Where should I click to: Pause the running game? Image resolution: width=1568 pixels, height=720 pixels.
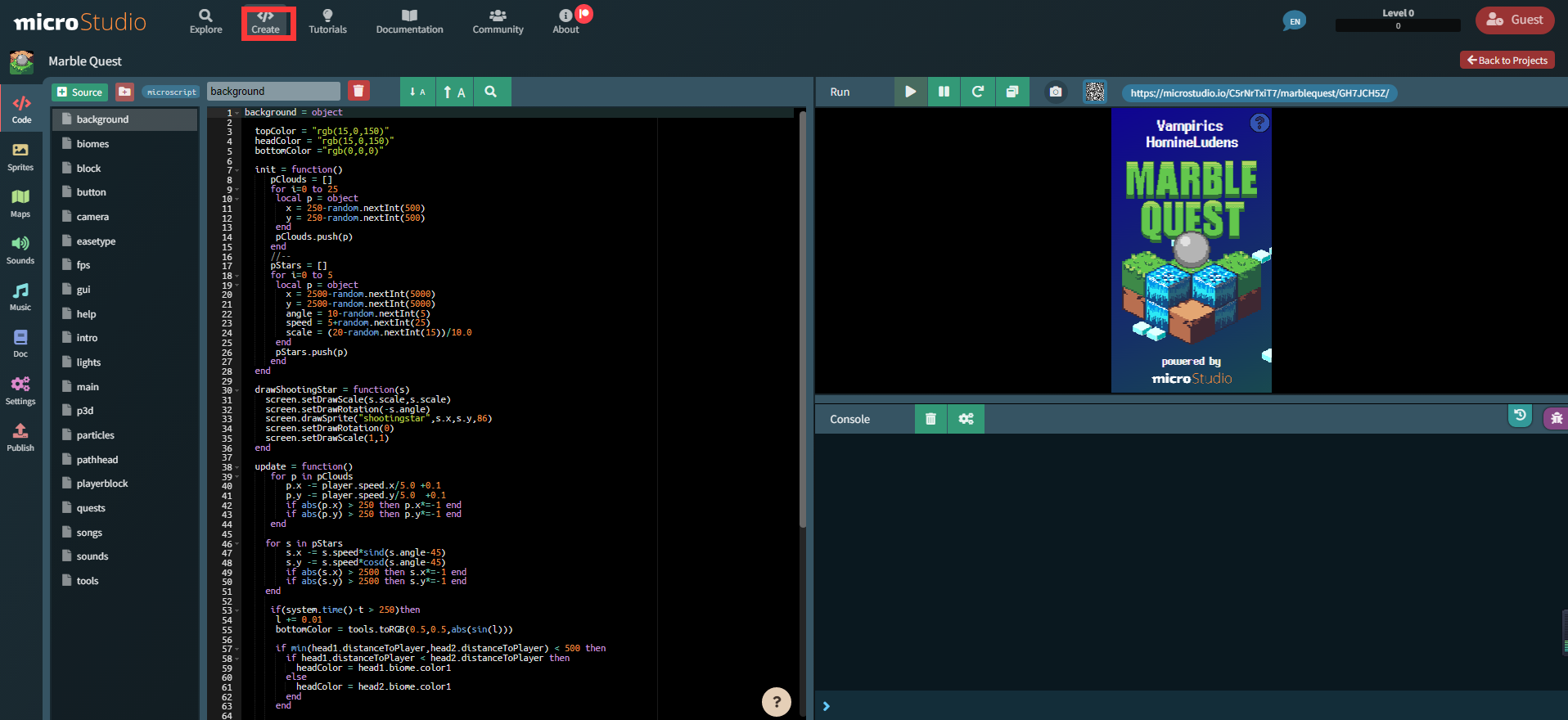[x=944, y=92]
